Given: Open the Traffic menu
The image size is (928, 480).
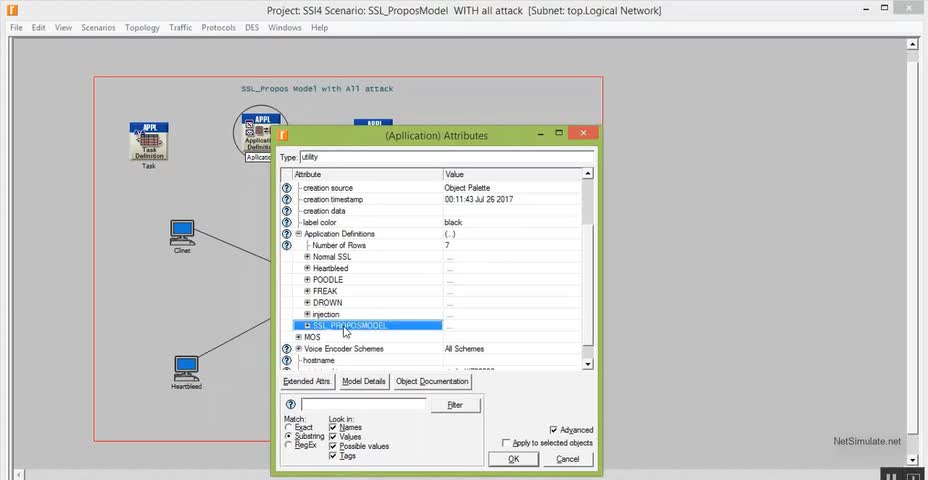Looking at the screenshot, I should 181,28.
